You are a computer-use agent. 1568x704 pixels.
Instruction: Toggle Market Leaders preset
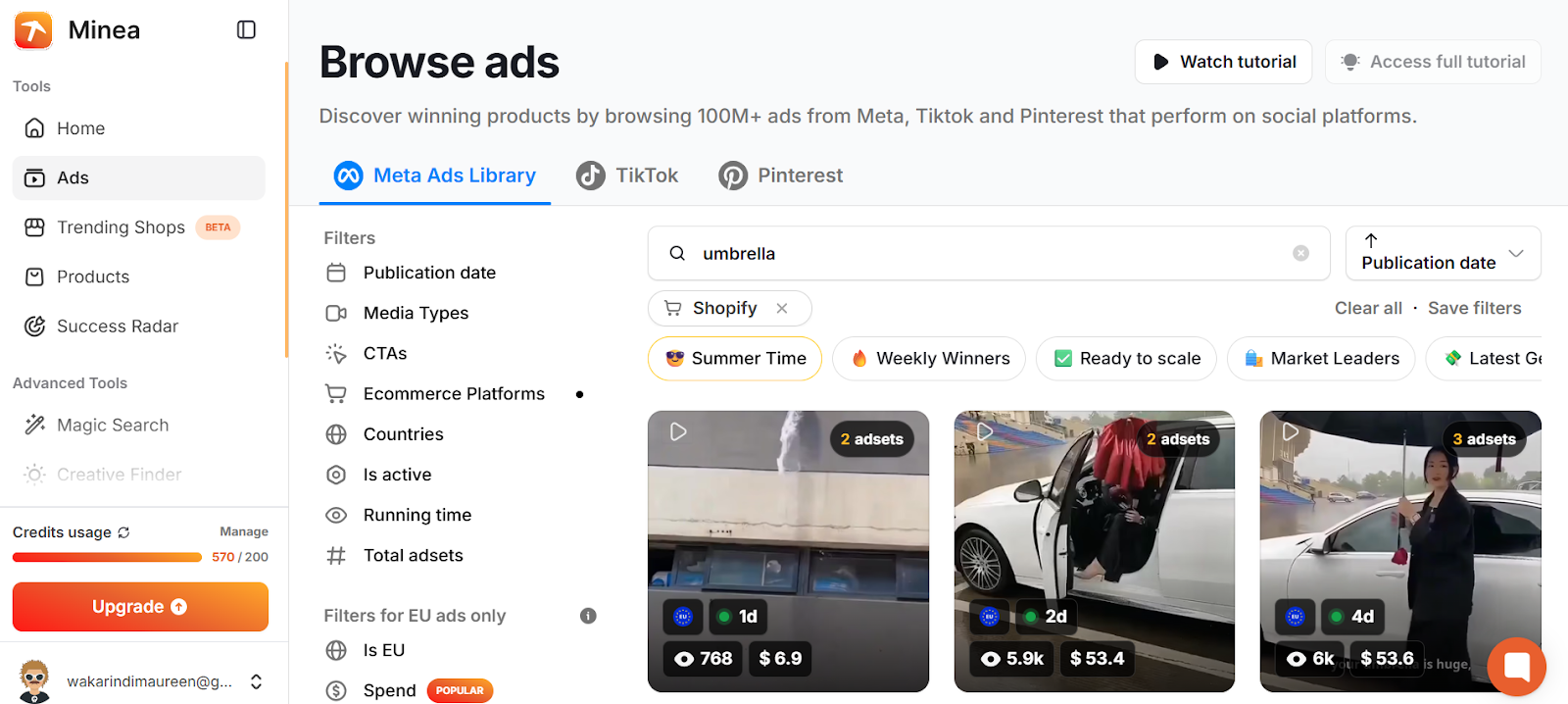(1321, 359)
